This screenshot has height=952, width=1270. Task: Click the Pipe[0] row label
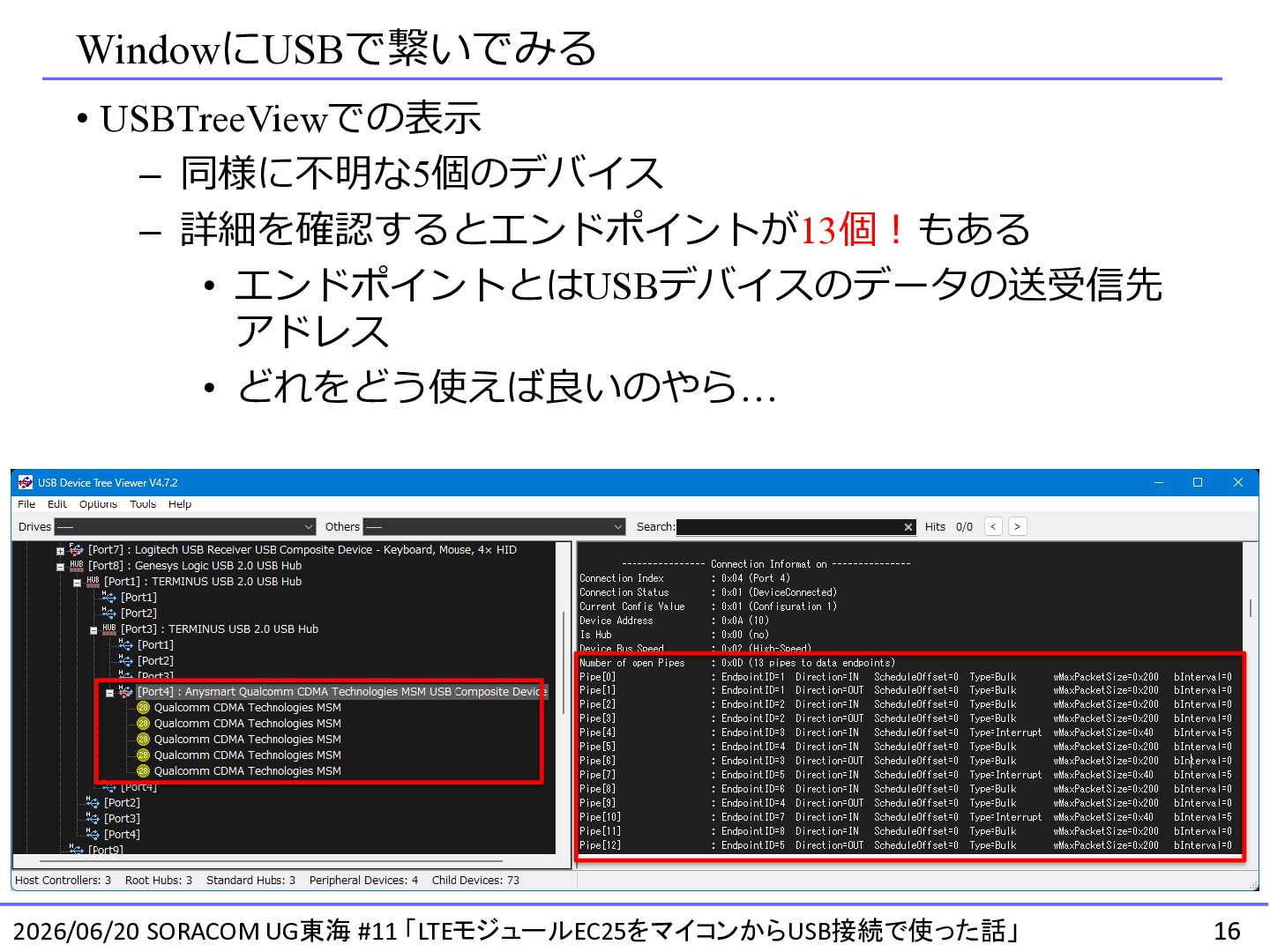point(597,678)
